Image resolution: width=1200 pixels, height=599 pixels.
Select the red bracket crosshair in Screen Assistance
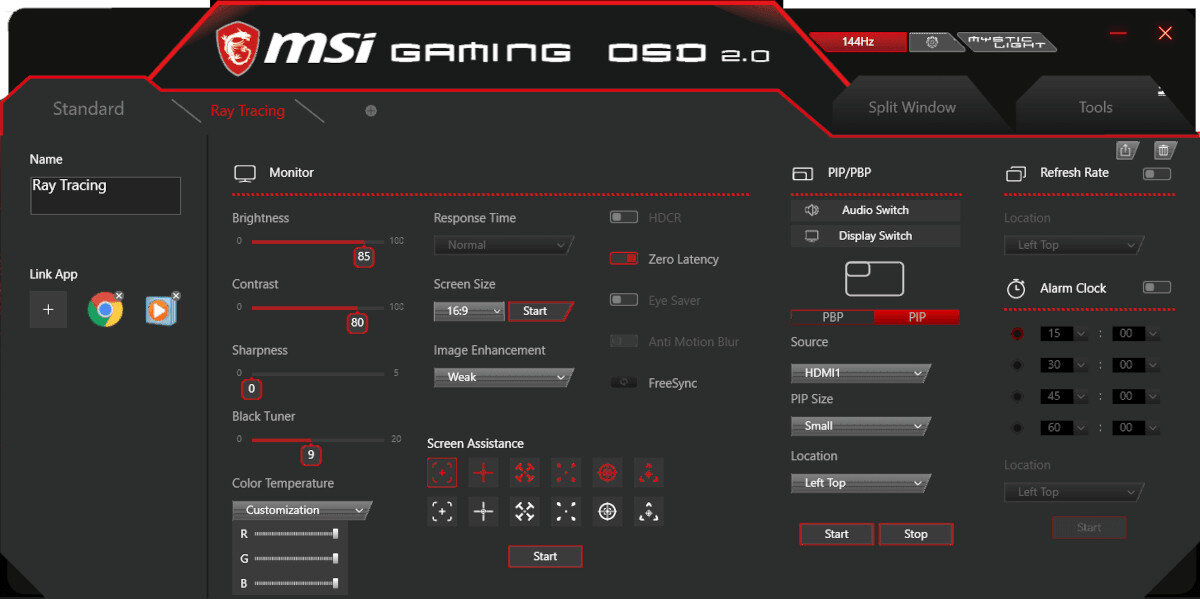point(442,472)
